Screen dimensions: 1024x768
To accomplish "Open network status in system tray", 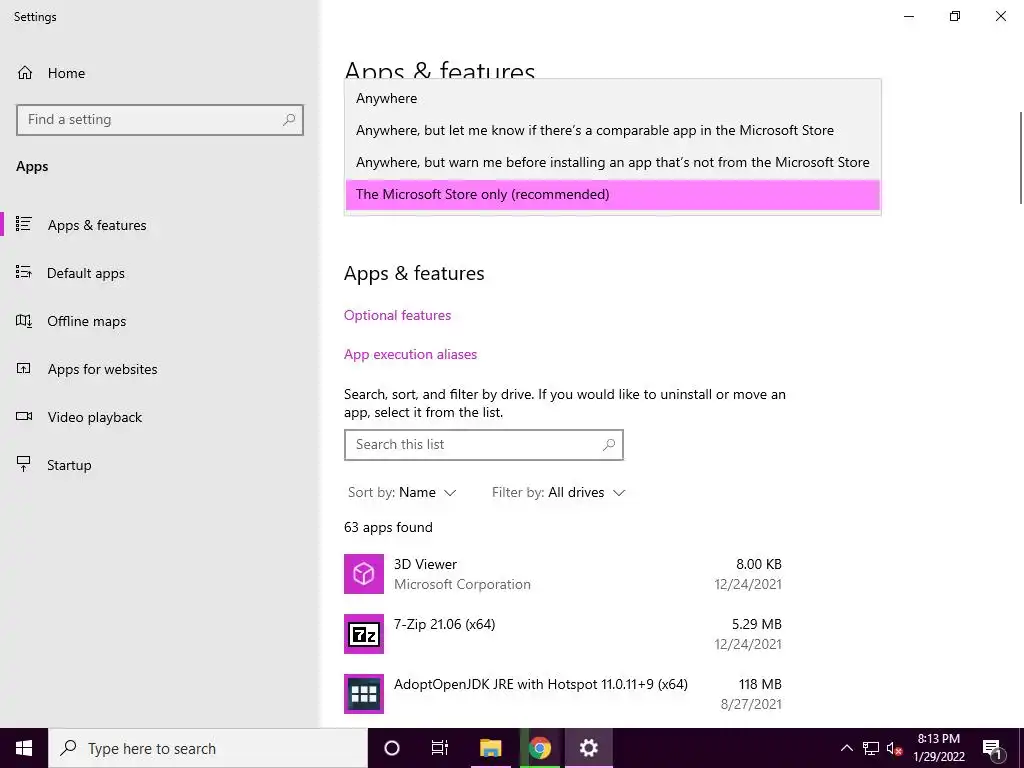I will [x=871, y=748].
